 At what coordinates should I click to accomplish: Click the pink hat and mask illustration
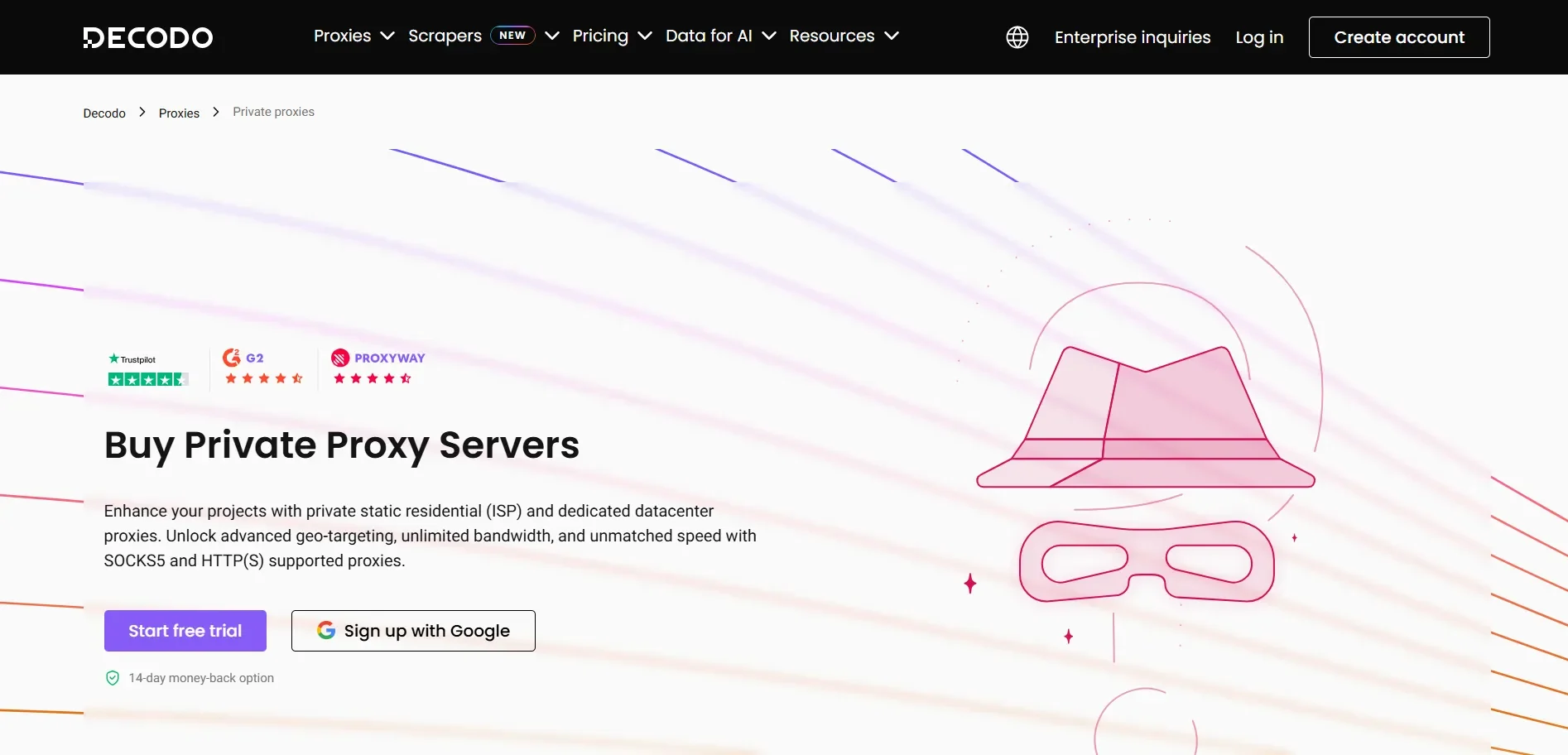(x=1146, y=472)
